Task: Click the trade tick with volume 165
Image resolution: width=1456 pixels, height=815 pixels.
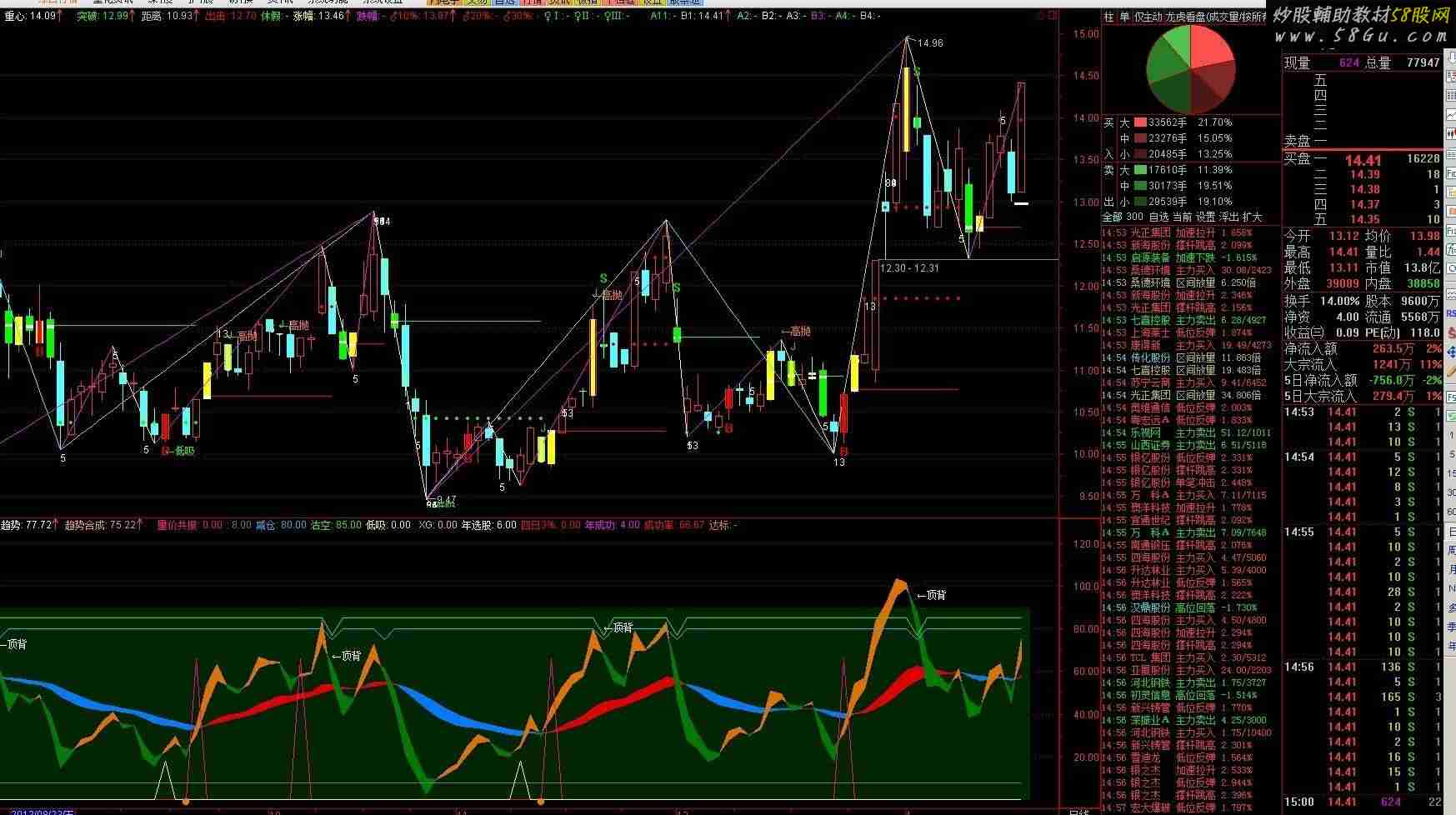Action: click(1363, 697)
